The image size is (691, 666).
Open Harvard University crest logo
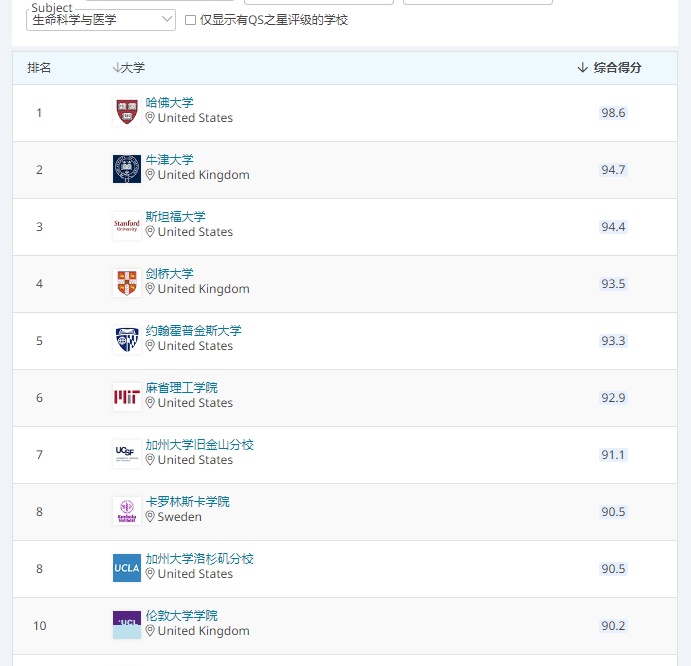(127, 112)
